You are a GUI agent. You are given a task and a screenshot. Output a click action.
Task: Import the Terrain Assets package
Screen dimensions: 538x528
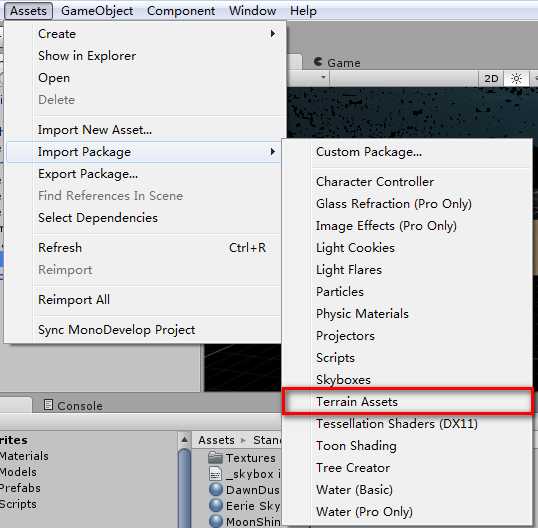click(x=408, y=401)
